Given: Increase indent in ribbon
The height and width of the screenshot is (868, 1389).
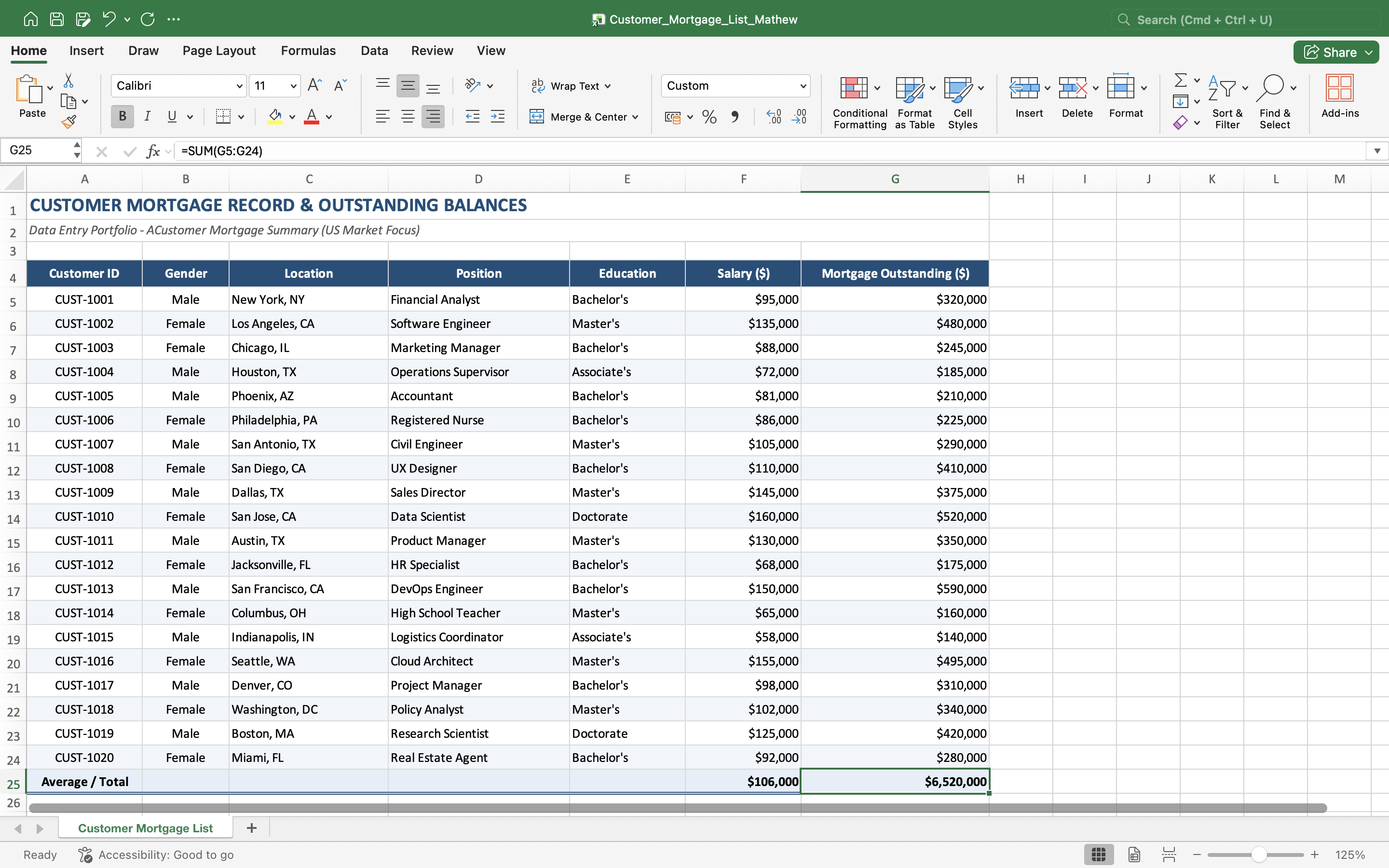Looking at the screenshot, I should click(498, 117).
